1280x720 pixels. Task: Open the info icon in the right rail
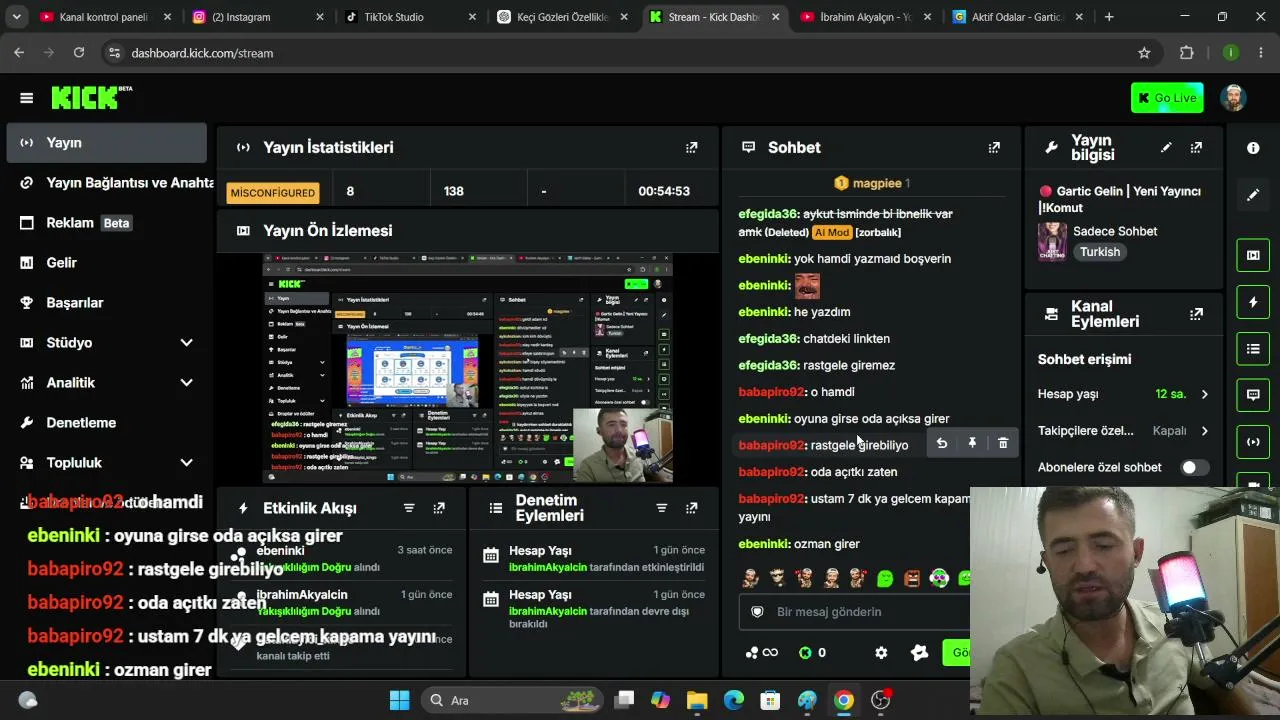1253,148
